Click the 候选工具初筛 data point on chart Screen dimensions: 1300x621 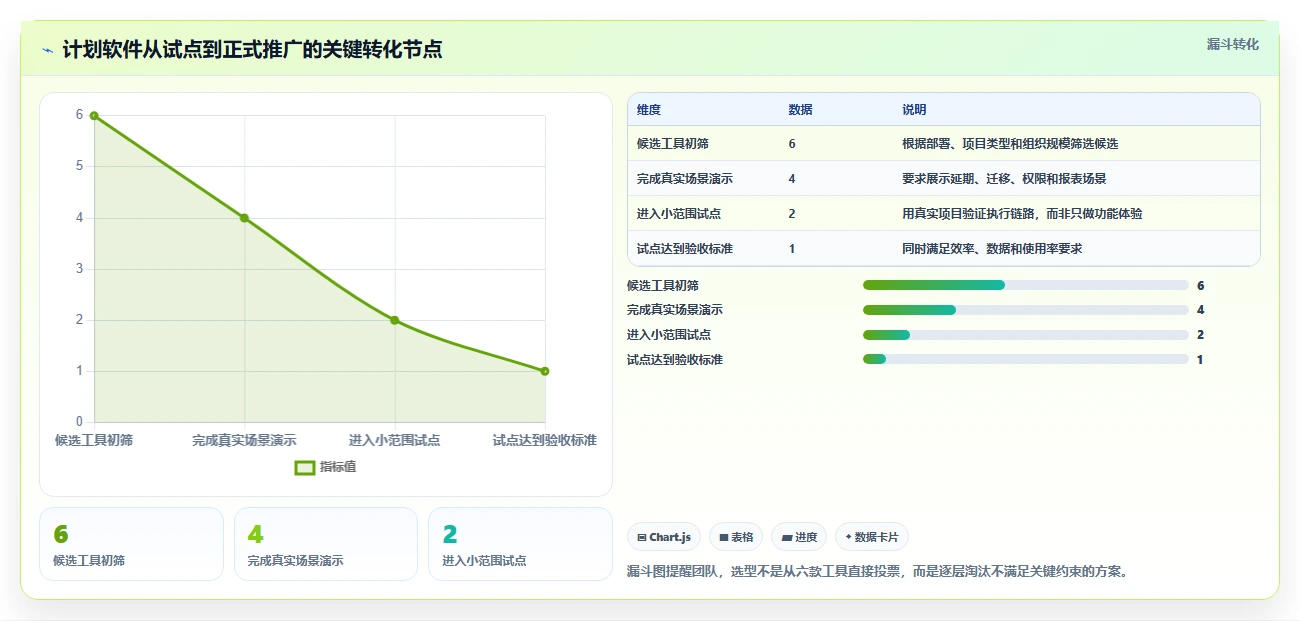click(x=94, y=115)
